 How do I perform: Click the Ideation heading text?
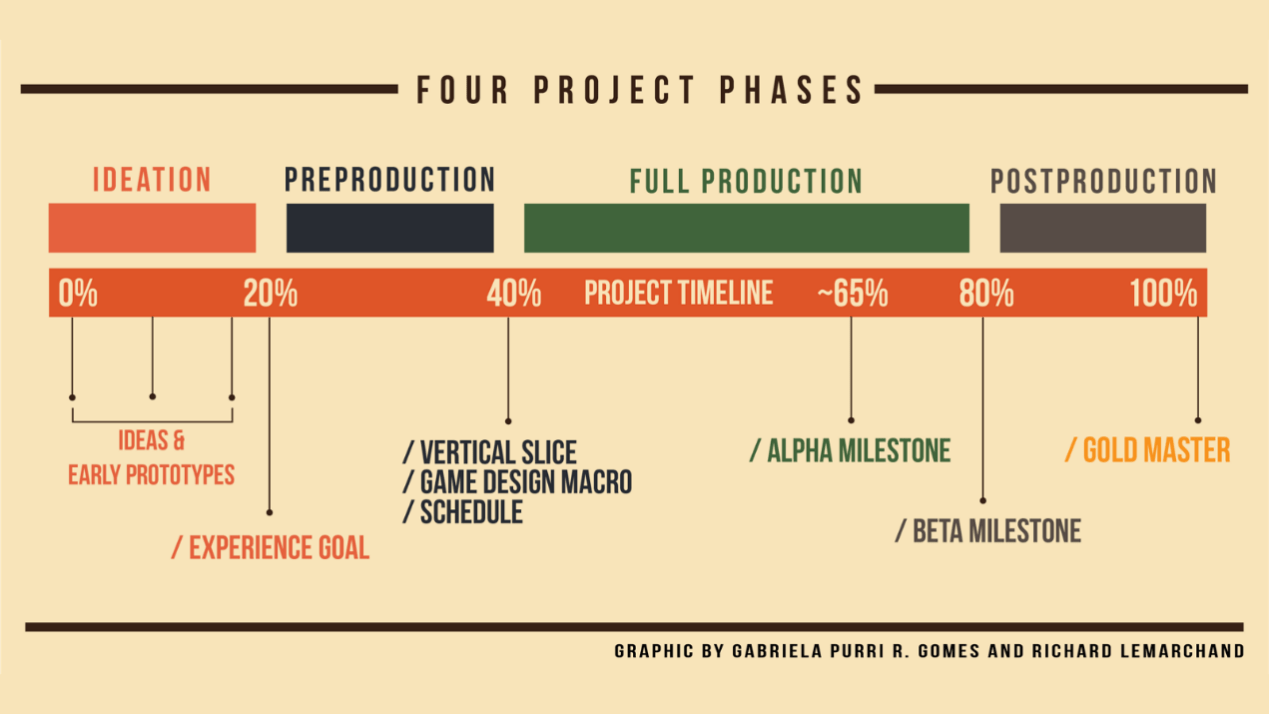152,180
